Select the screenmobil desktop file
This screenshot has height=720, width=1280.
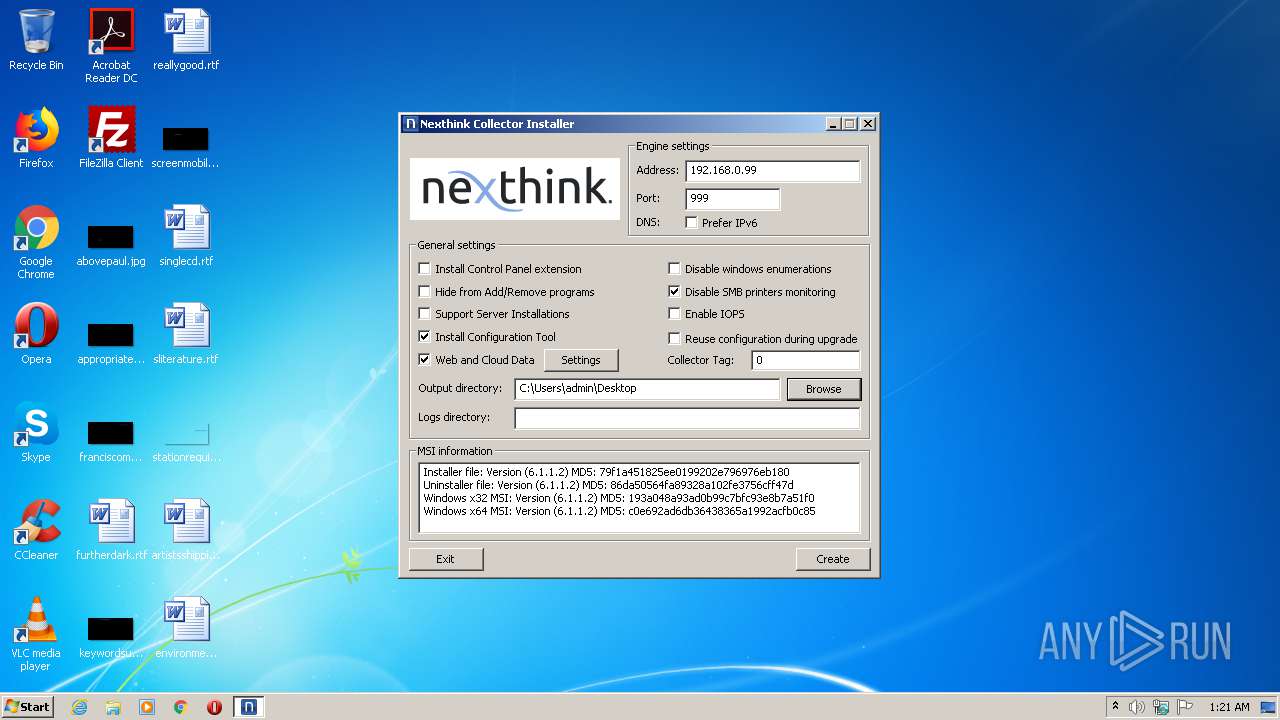[x=186, y=145]
